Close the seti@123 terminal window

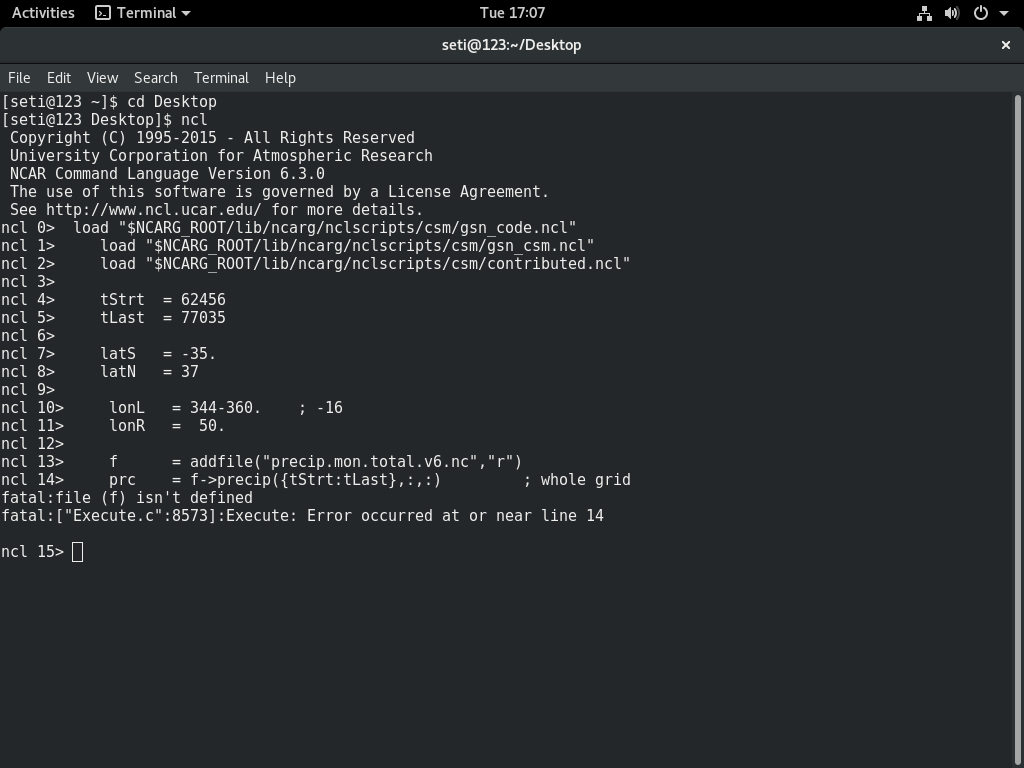pos(1006,45)
